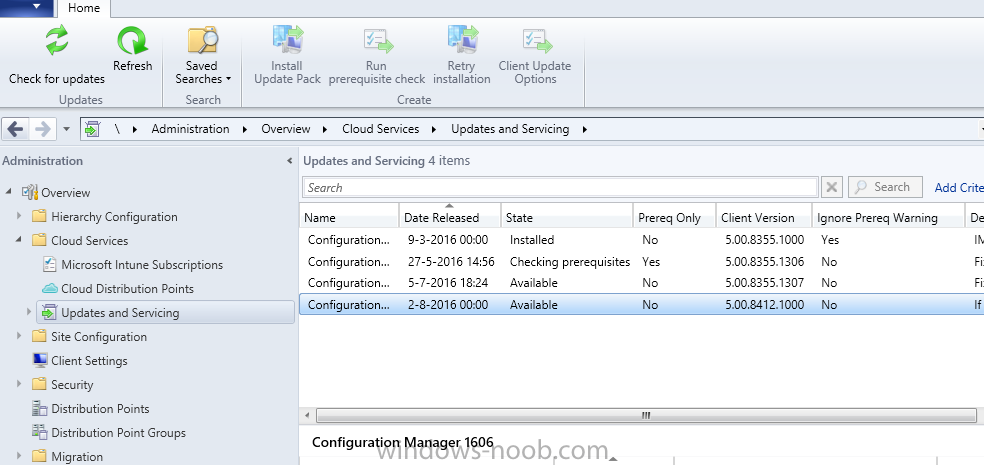984x465 pixels.
Task: Click Overview in the breadcrumb
Action: pyautogui.click(x=286, y=129)
